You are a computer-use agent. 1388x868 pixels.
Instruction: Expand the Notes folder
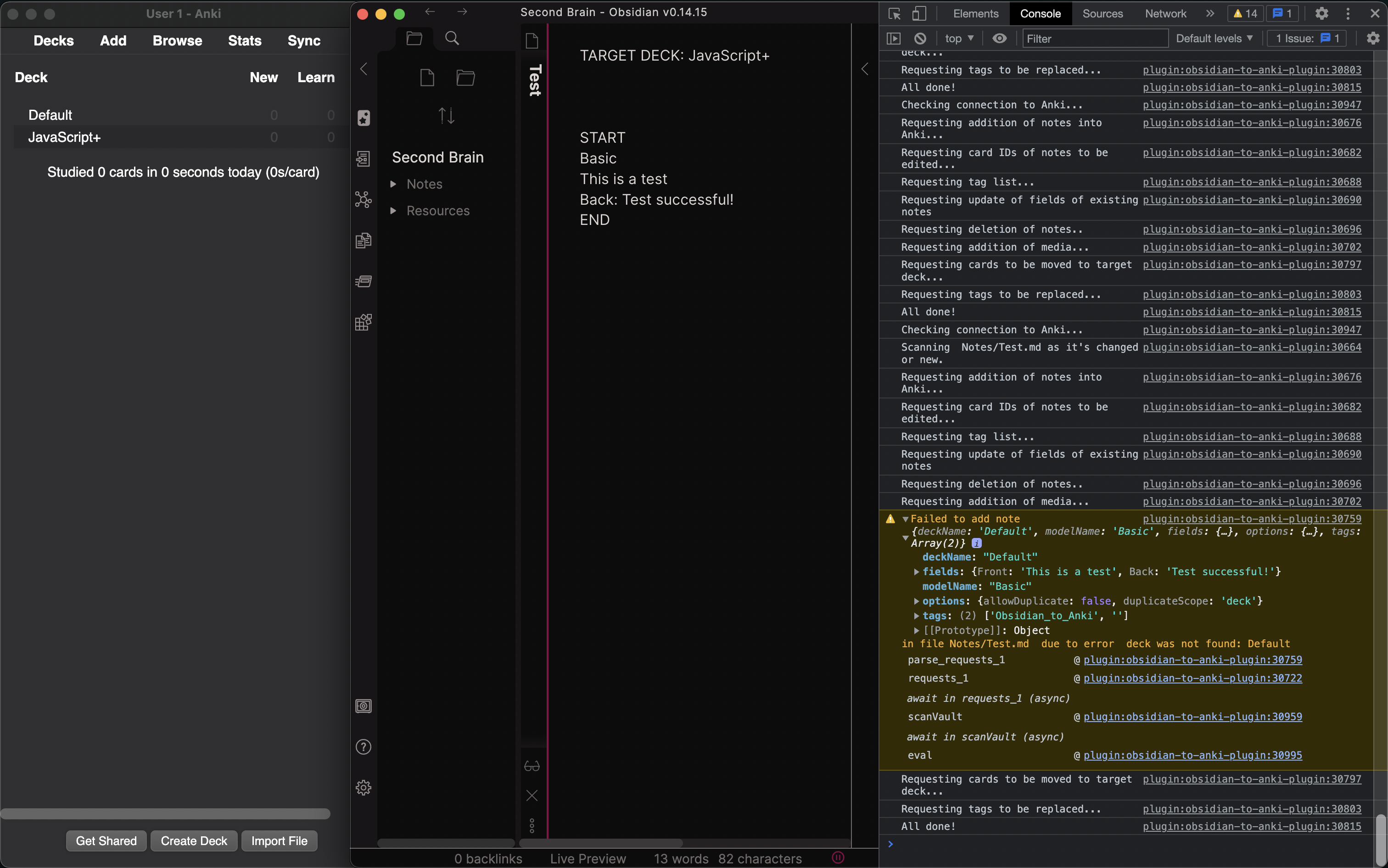point(393,184)
